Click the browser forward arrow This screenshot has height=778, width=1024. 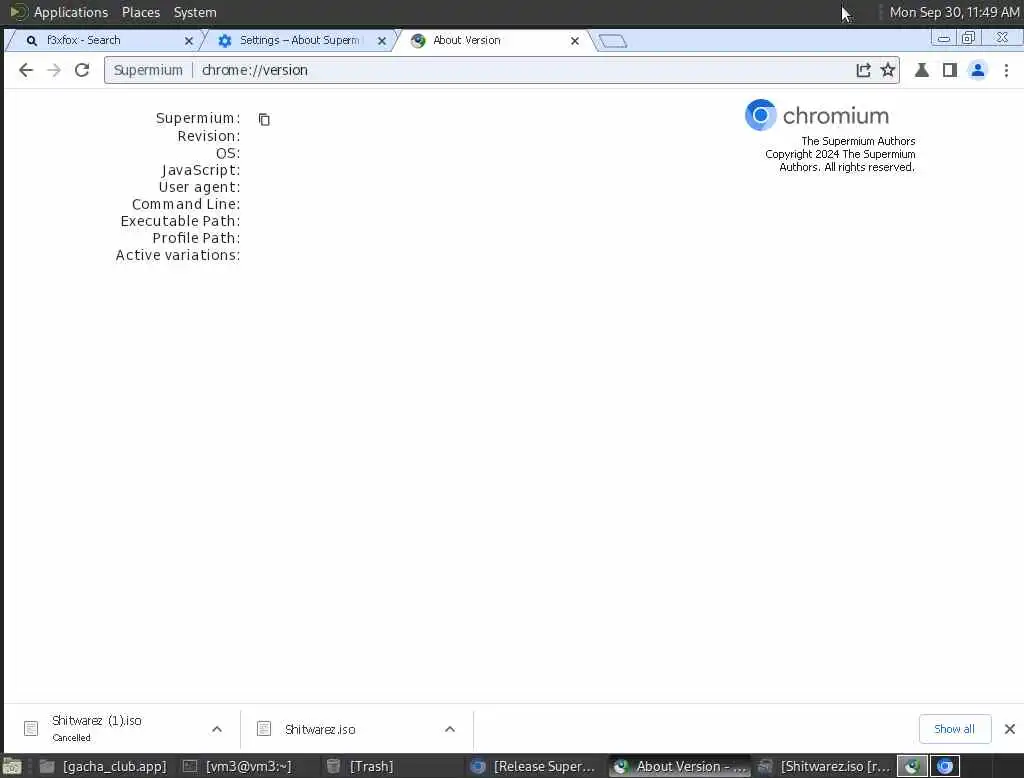point(54,70)
